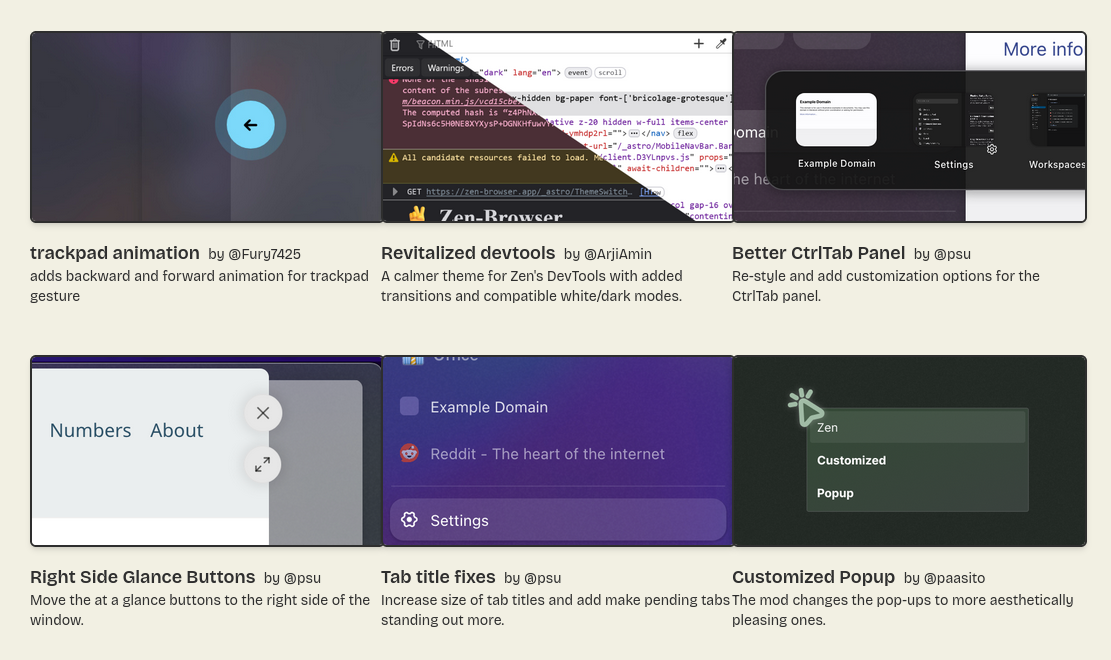Click 'by @psu' next to Right Side Glance Buttons

coord(292,578)
